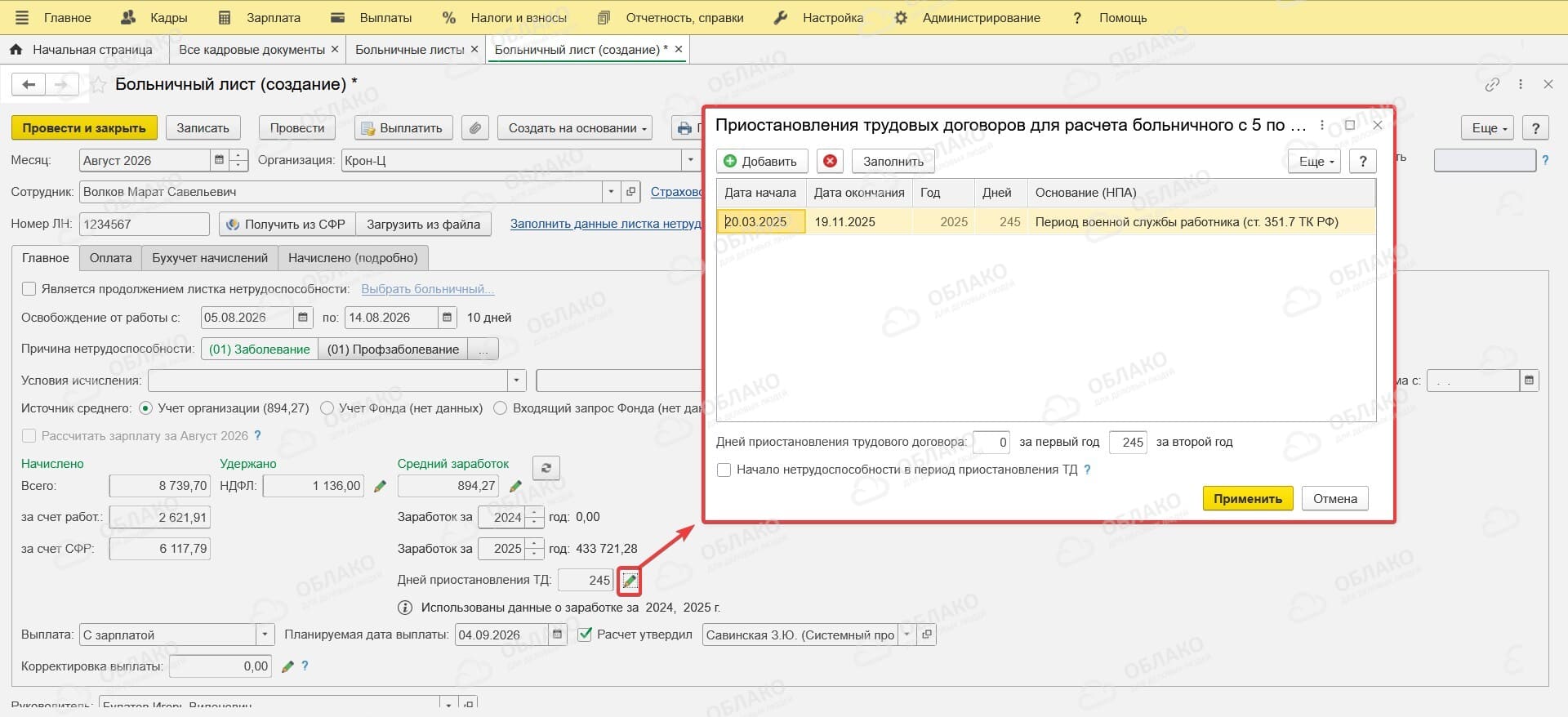
Task: Open help for the sick leave form
Action: click(1535, 127)
